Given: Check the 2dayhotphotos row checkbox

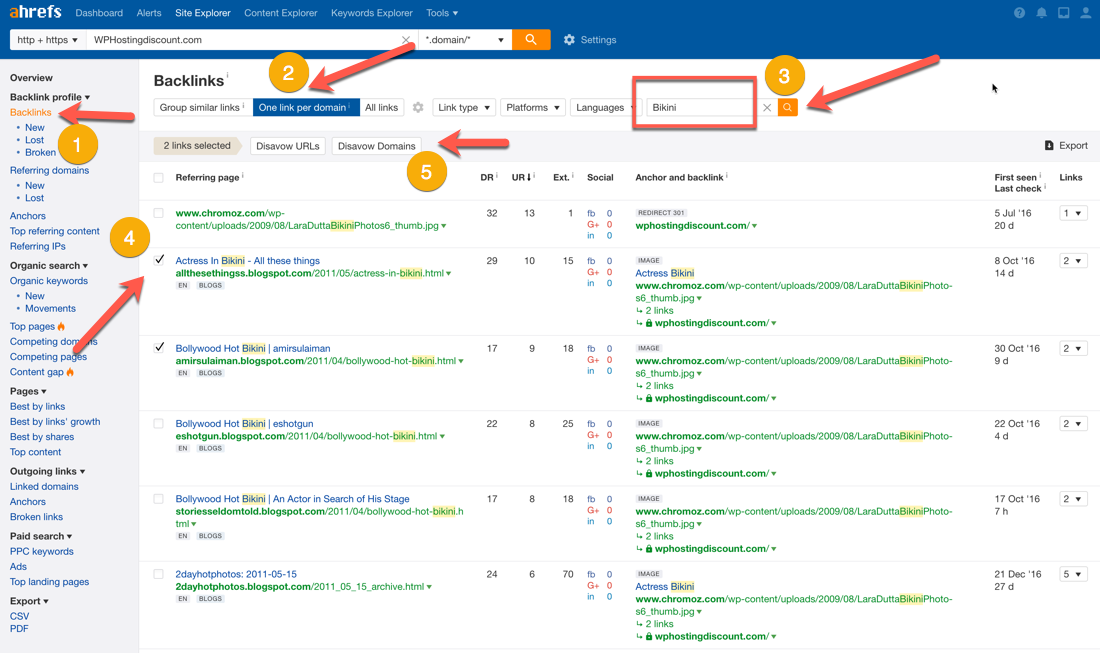Looking at the screenshot, I should click(x=159, y=574).
